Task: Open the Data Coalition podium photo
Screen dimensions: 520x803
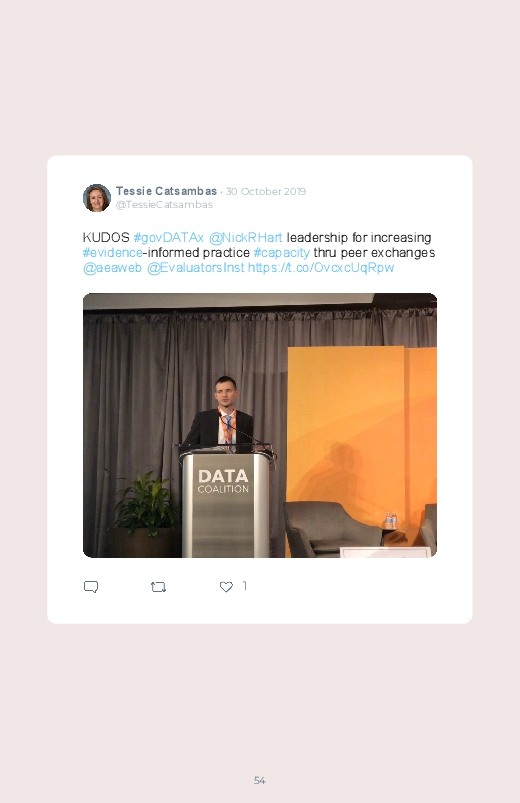Action: tap(260, 425)
